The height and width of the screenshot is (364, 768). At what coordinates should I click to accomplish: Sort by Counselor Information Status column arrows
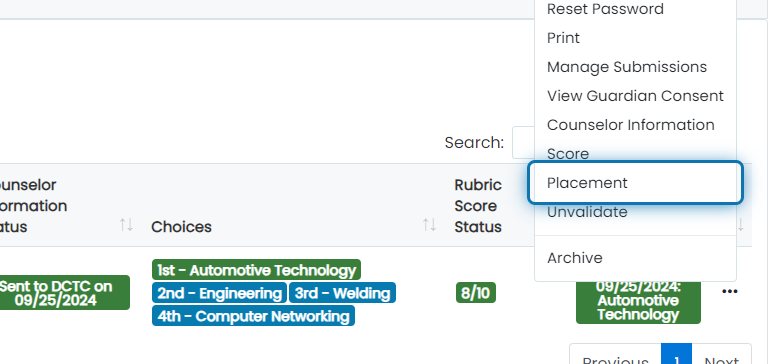tap(126, 225)
